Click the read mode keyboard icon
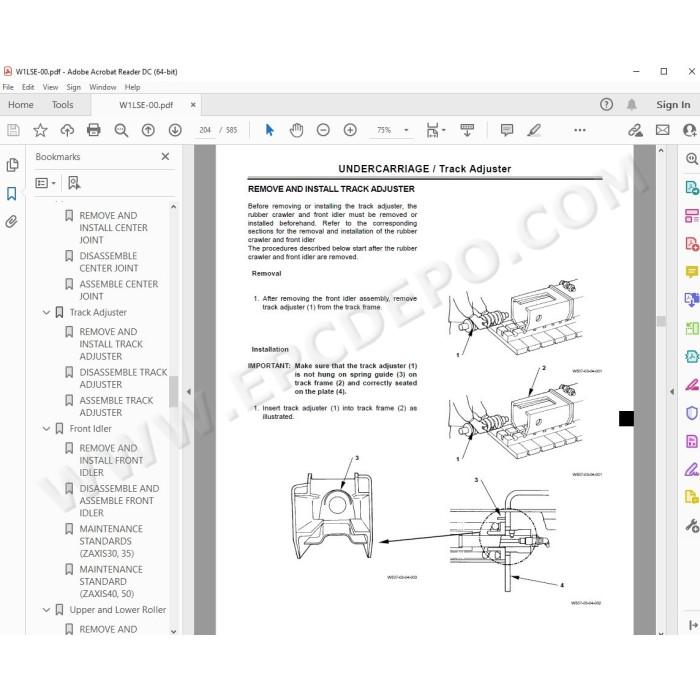This screenshot has width=700, height=700. coord(467,130)
